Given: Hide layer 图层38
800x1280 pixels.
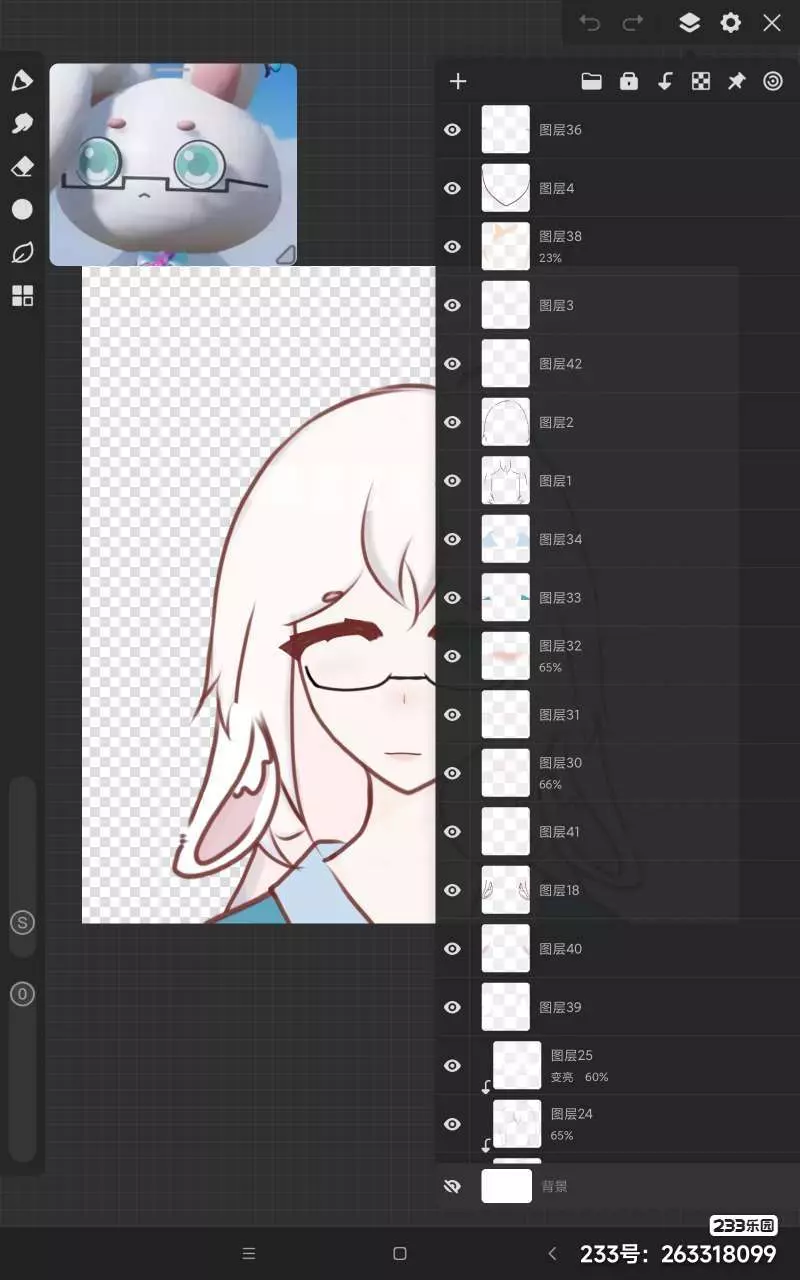Looking at the screenshot, I should pos(453,247).
